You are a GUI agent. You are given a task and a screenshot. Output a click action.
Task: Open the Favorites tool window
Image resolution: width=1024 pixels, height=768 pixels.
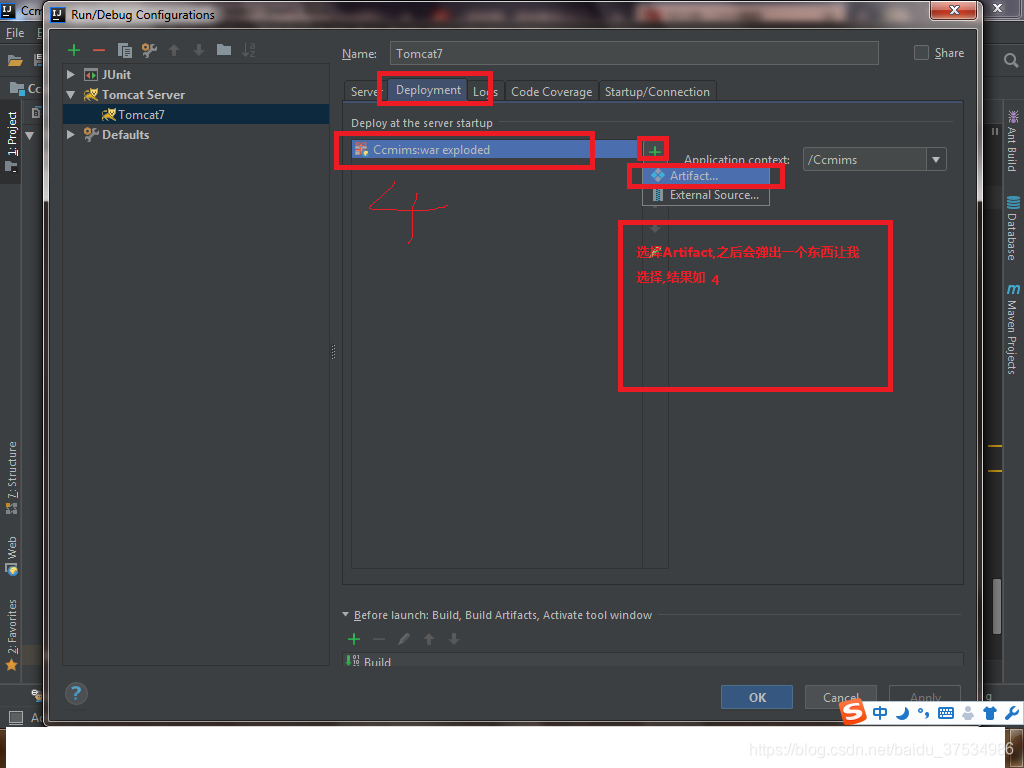click(12, 634)
